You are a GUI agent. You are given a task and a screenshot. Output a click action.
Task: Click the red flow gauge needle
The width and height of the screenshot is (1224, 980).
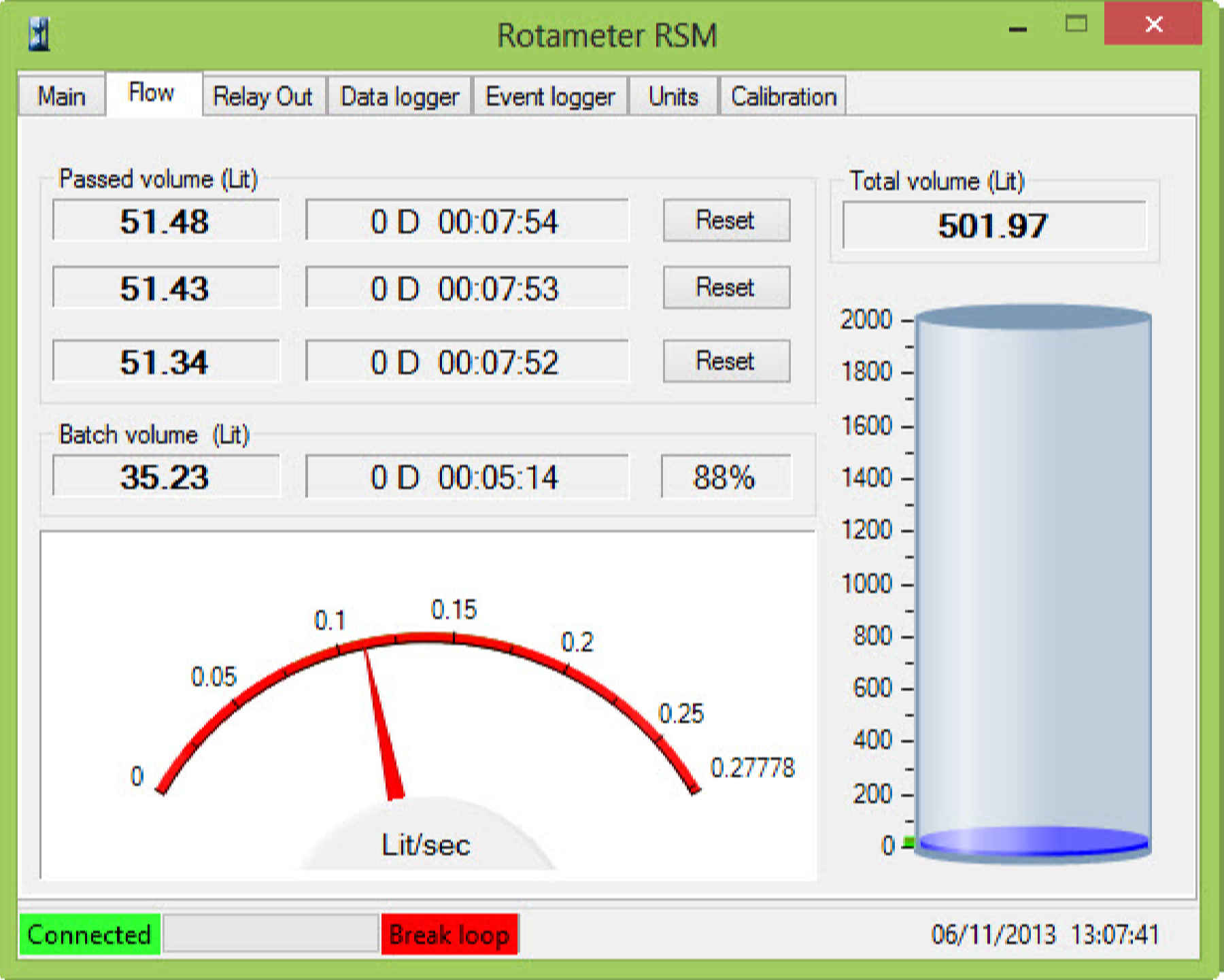[x=382, y=728]
